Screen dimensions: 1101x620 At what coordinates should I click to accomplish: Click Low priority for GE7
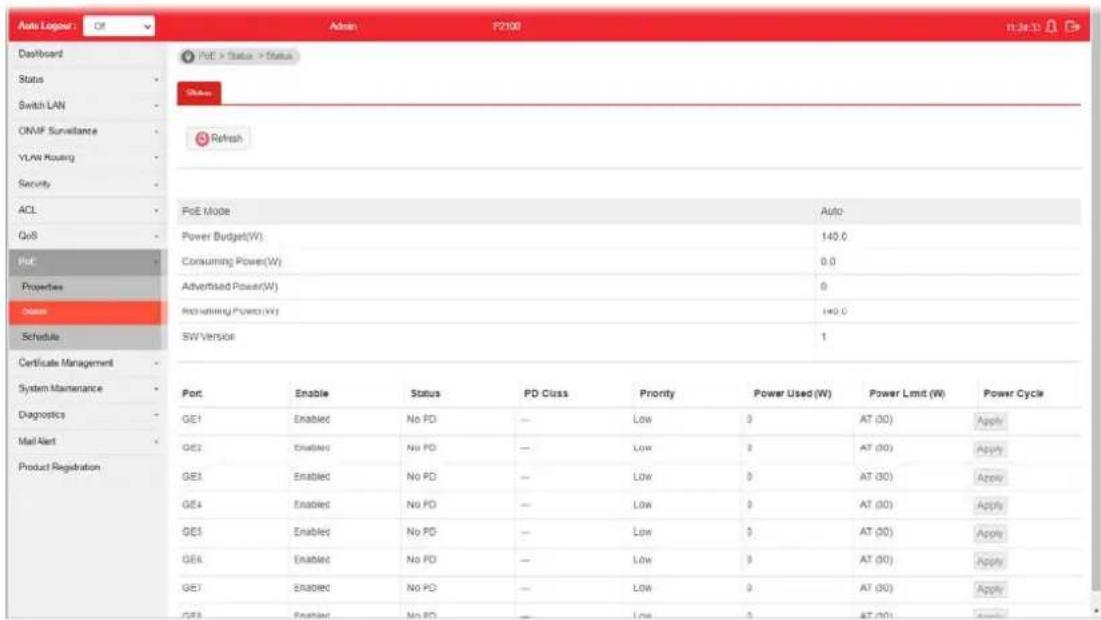642,588
